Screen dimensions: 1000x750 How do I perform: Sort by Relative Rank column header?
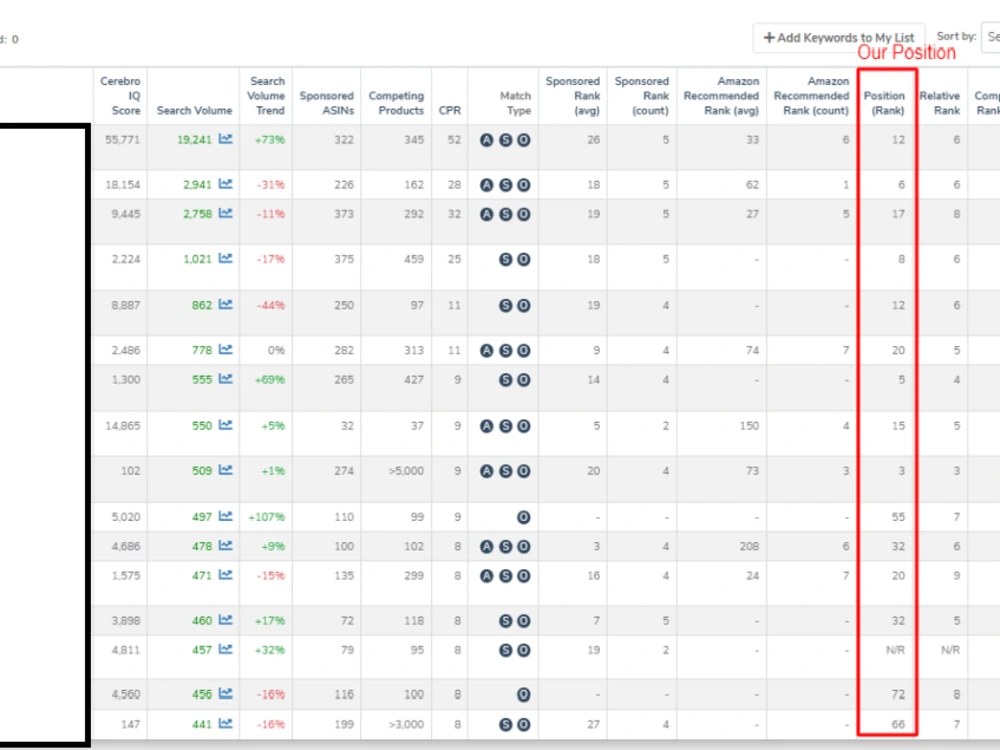tap(939, 103)
